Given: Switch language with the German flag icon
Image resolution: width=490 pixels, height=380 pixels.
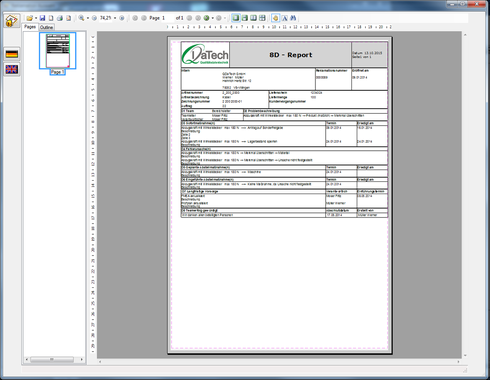Looking at the screenshot, I should [12, 54].
